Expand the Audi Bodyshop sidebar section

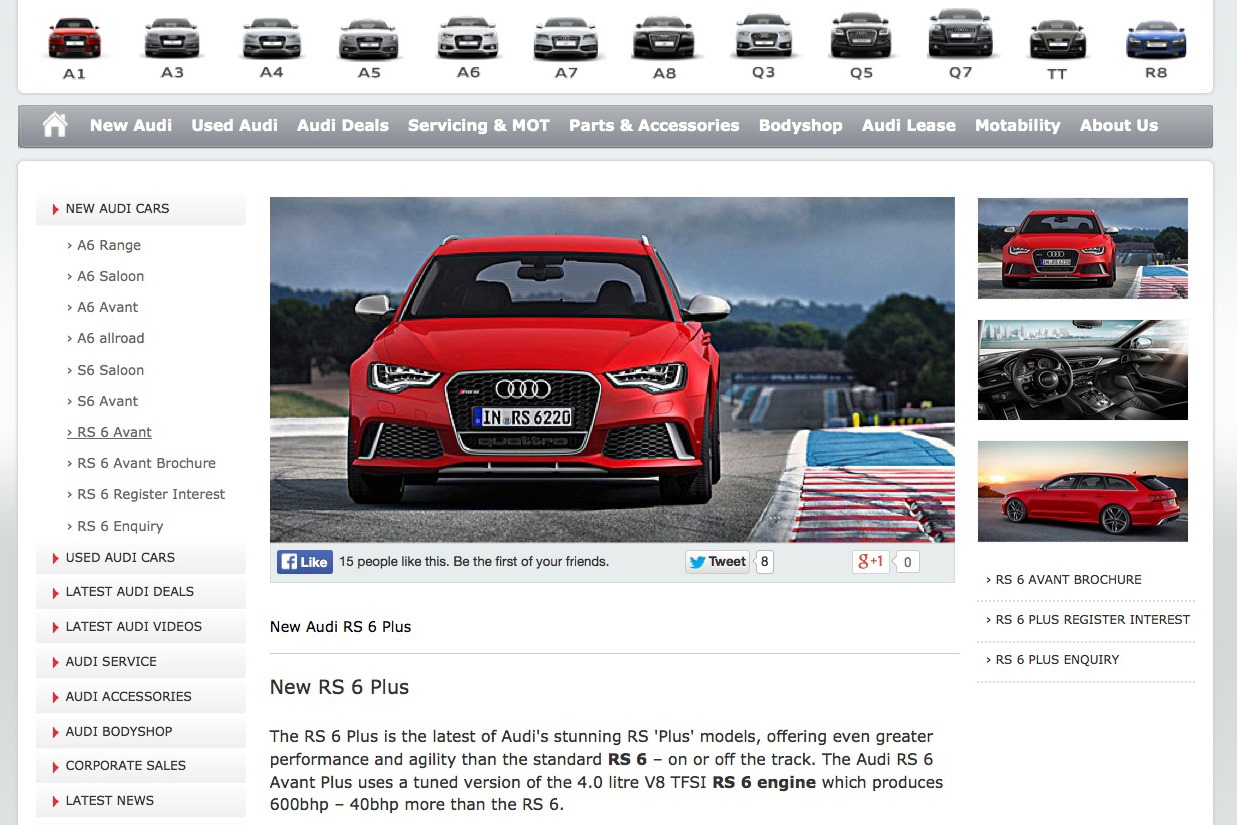(140, 732)
